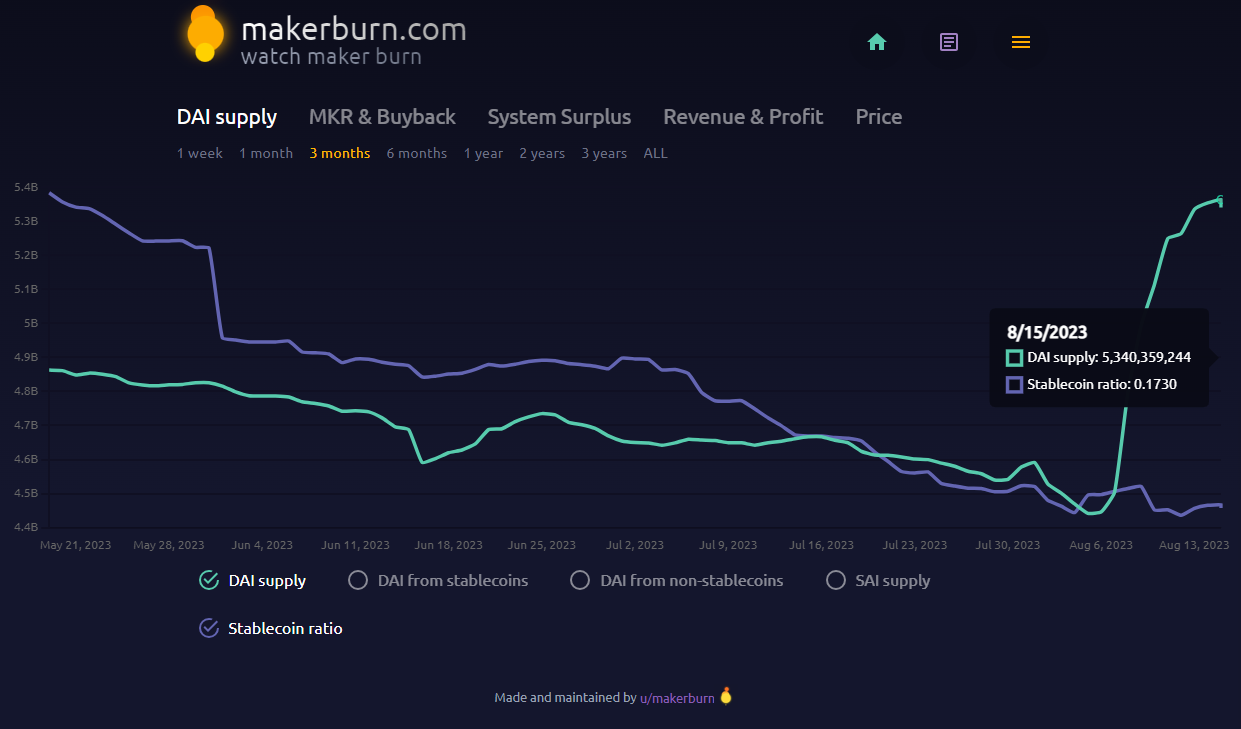Click the purple Stablecoin ratio tooltip swatch
Image resolution: width=1241 pixels, height=729 pixels.
click(1014, 383)
